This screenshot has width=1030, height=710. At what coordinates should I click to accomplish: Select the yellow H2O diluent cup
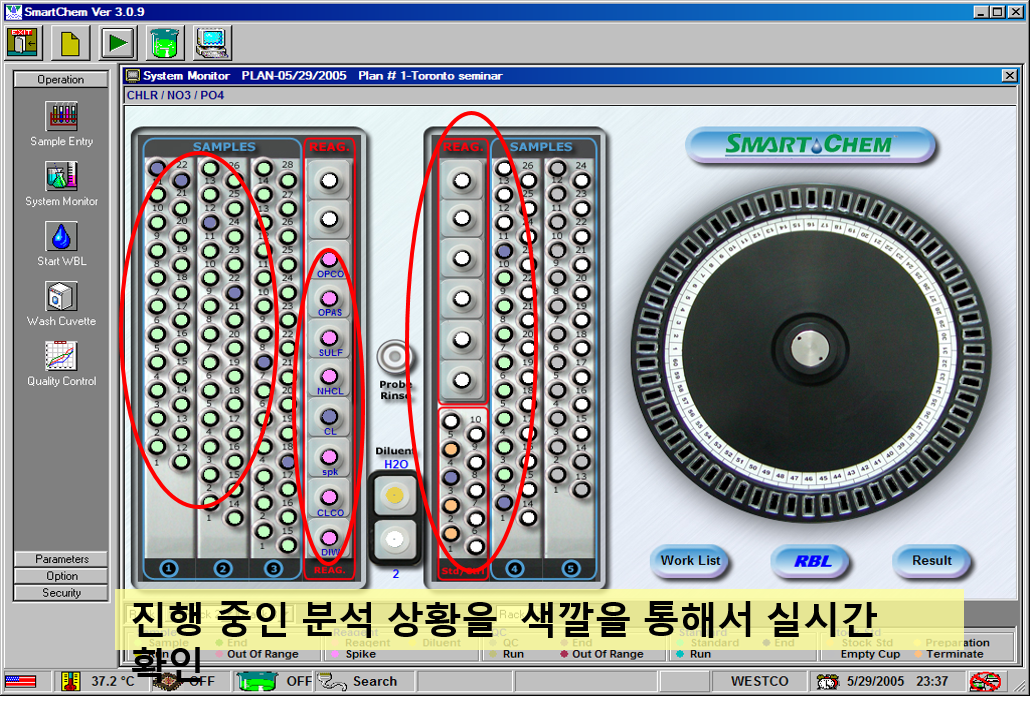[394, 495]
